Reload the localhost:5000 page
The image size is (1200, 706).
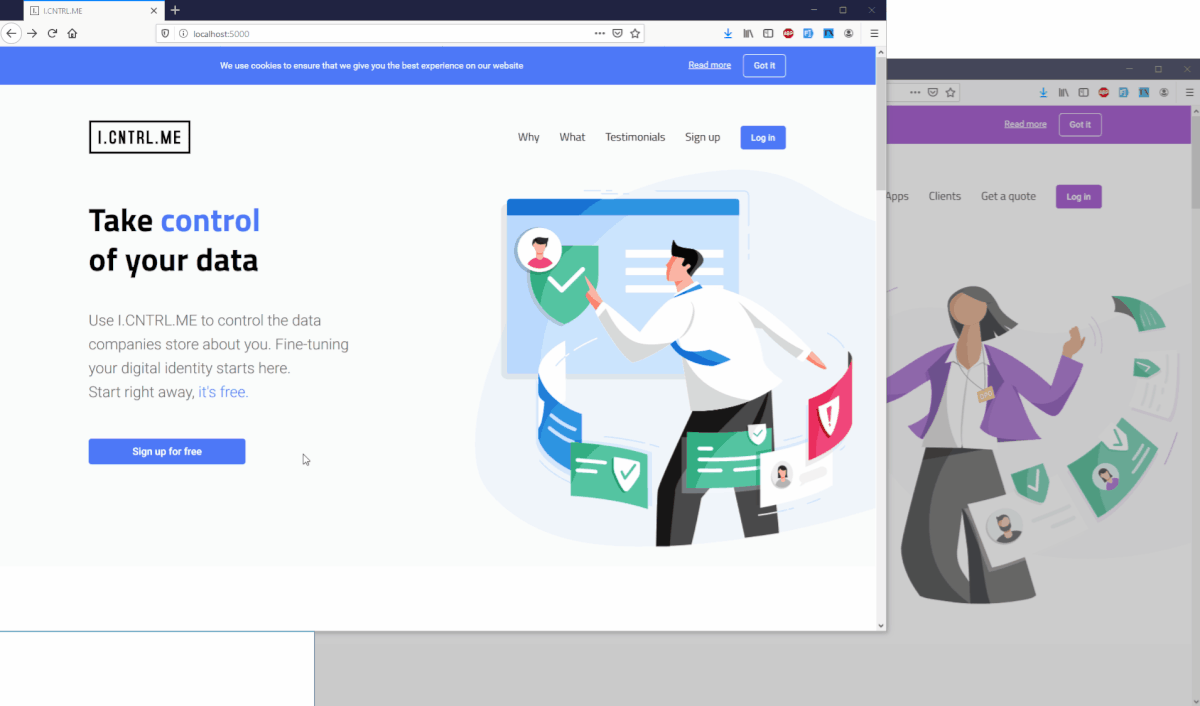[x=52, y=33]
